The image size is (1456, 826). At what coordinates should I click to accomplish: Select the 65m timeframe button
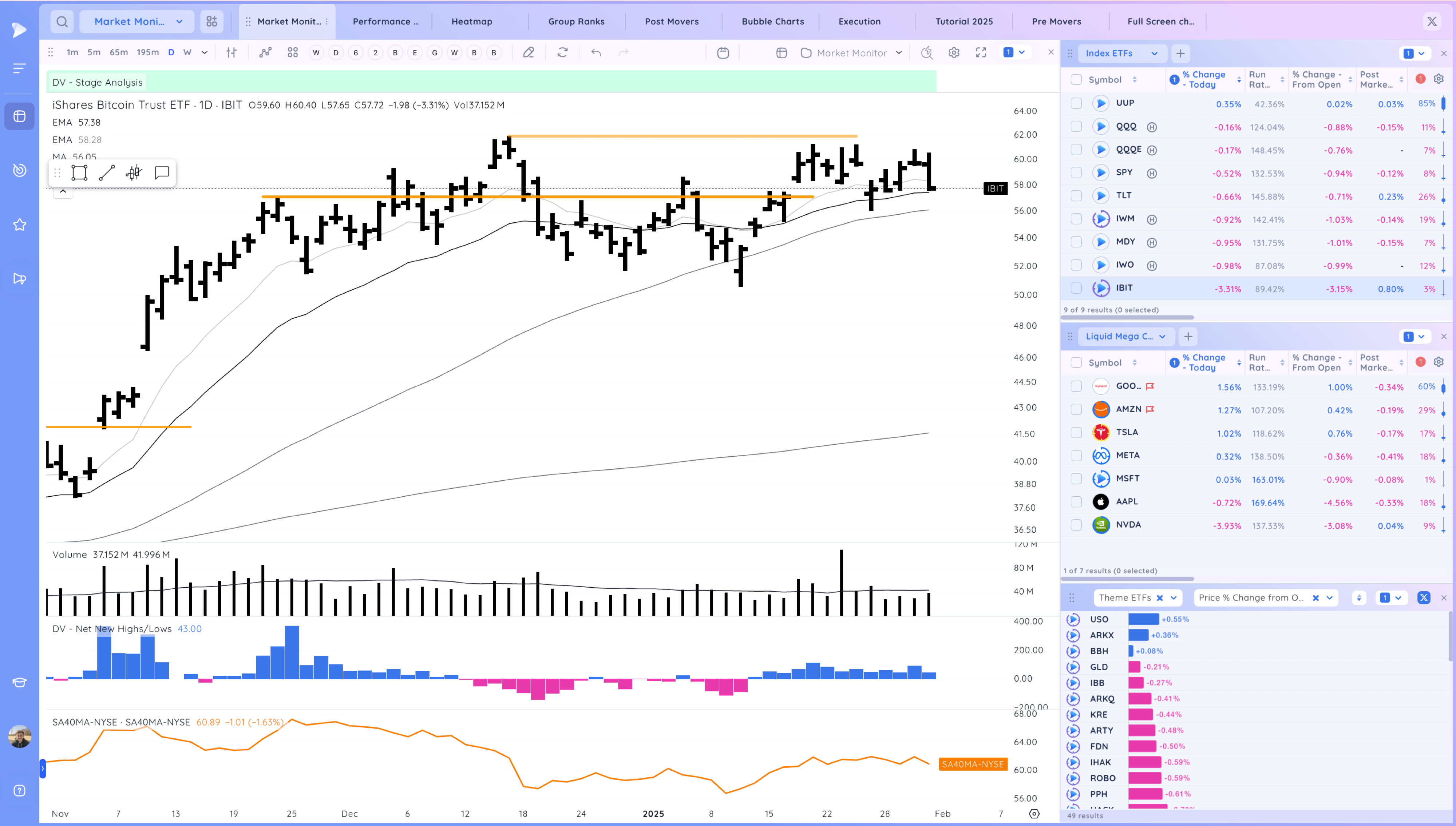click(x=119, y=53)
